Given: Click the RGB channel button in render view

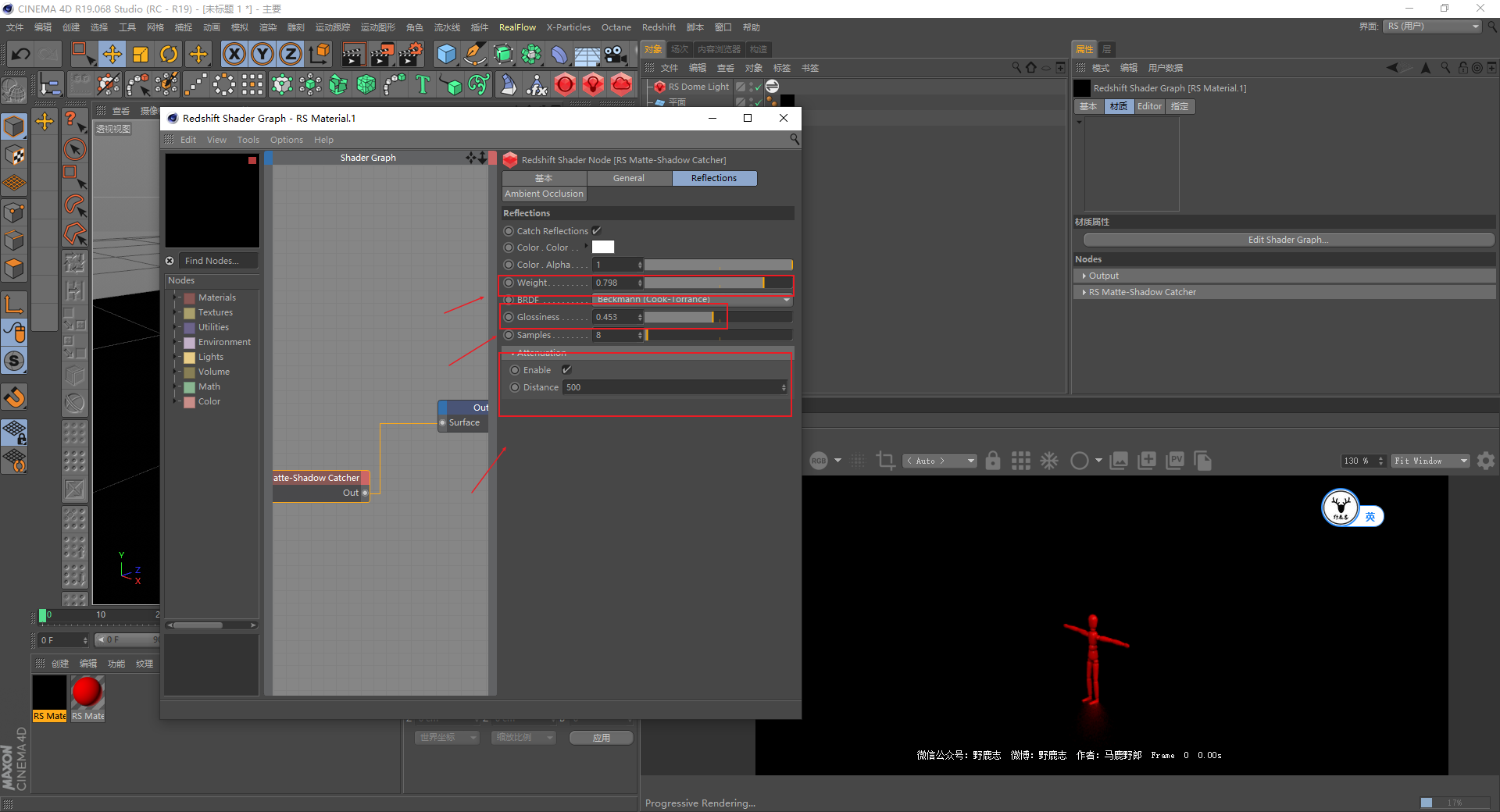Looking at the screenshot, I should [x=819, y=461].
